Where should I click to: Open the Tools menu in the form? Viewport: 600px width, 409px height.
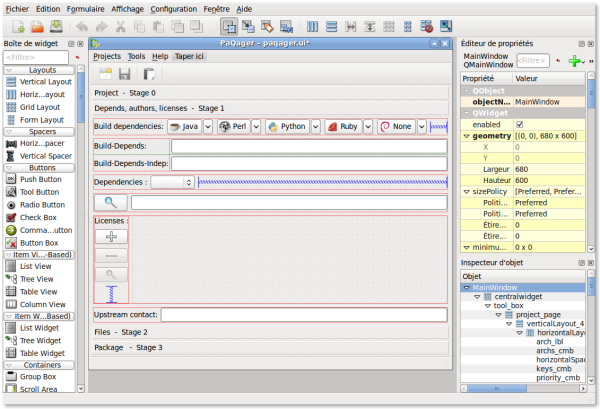point(136,57)
